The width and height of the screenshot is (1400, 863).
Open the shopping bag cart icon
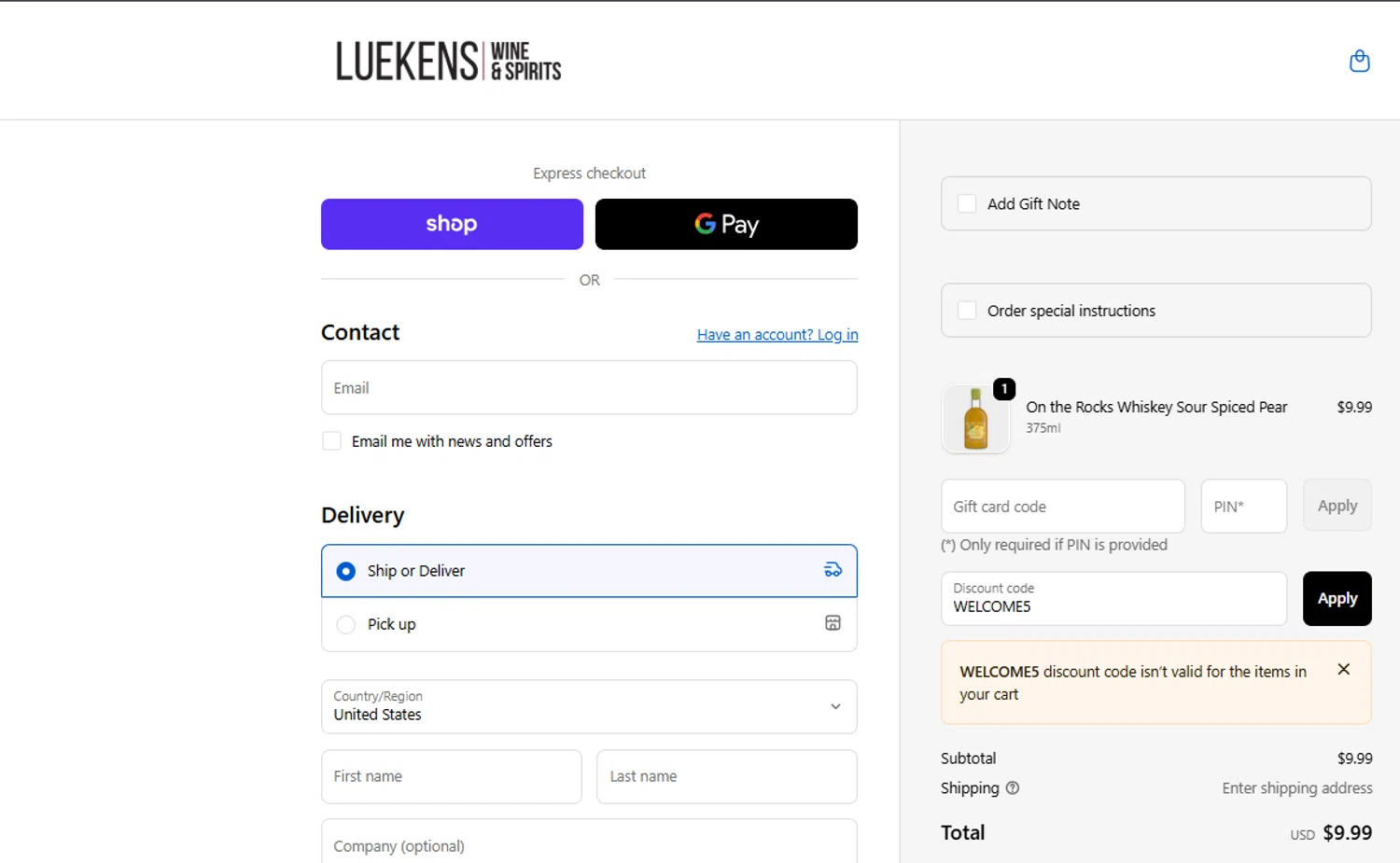click(x=1359, y=61)
